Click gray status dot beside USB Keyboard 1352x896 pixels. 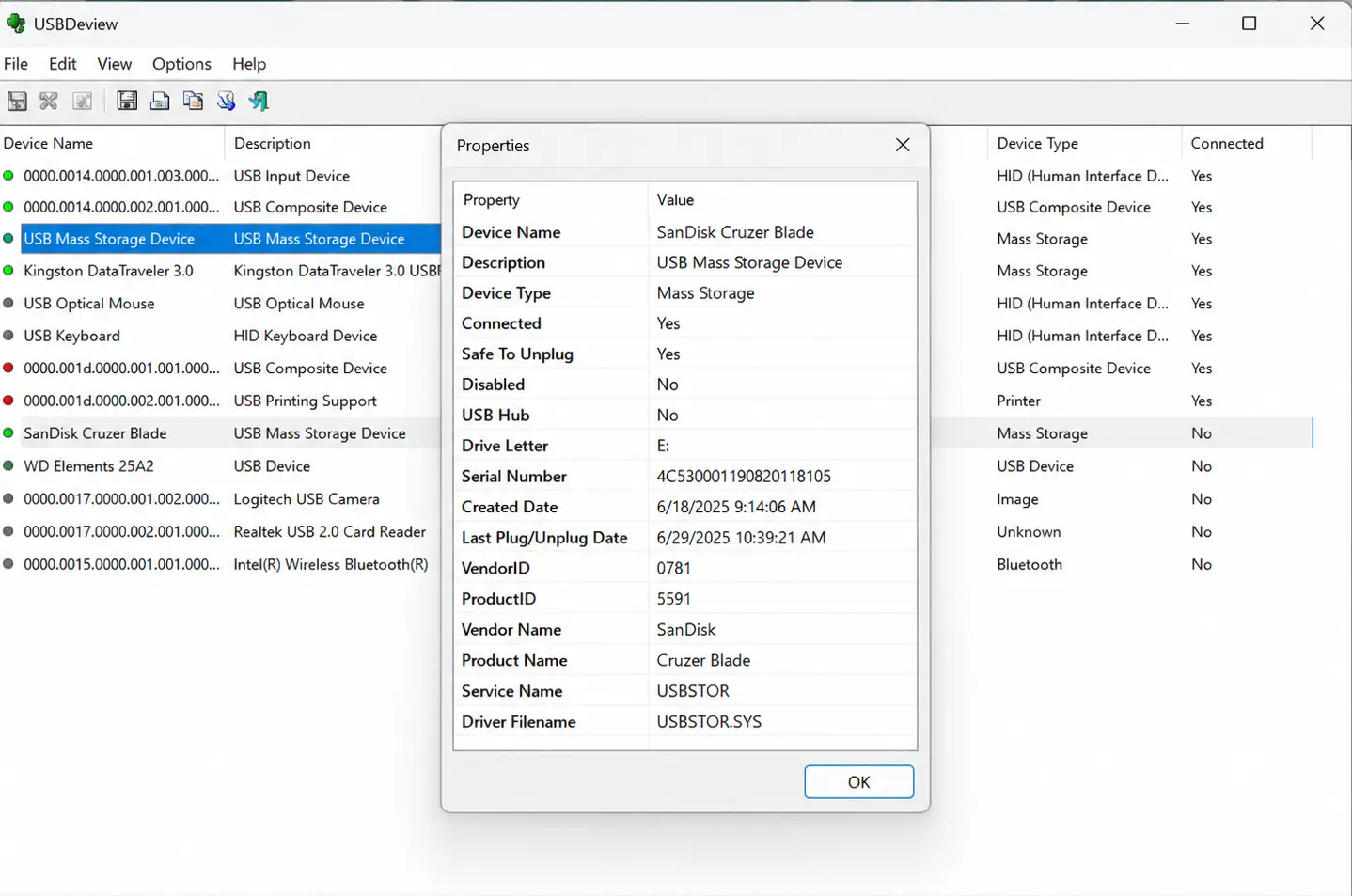pyautogui.click(x=8, y=336)
